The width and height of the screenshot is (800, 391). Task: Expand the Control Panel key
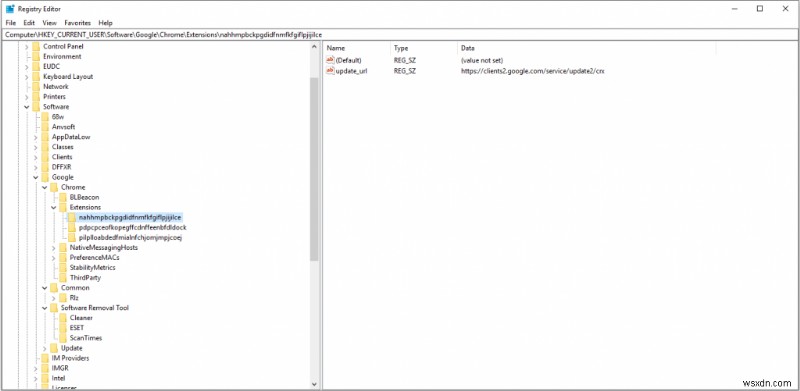[27, 46]
